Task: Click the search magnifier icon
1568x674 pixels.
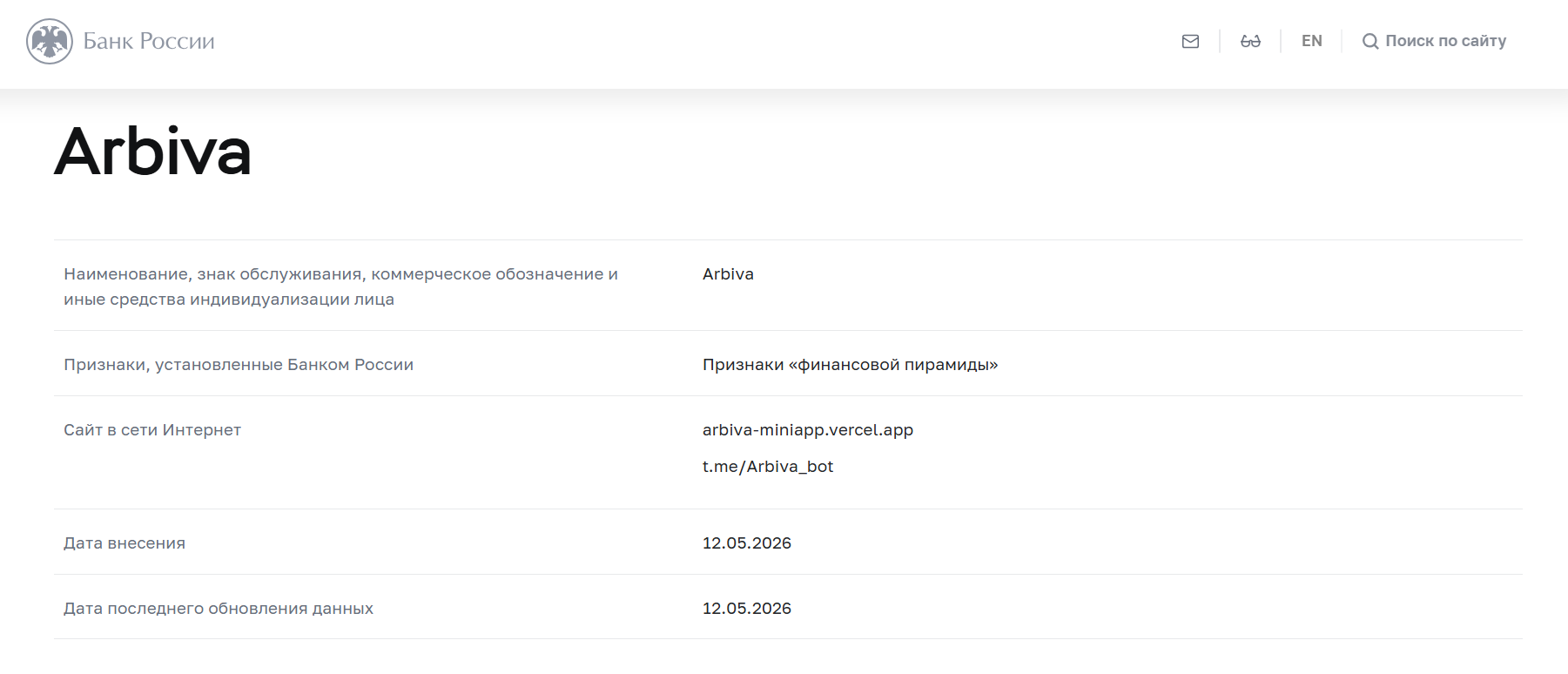Action: coord(1370,41)
